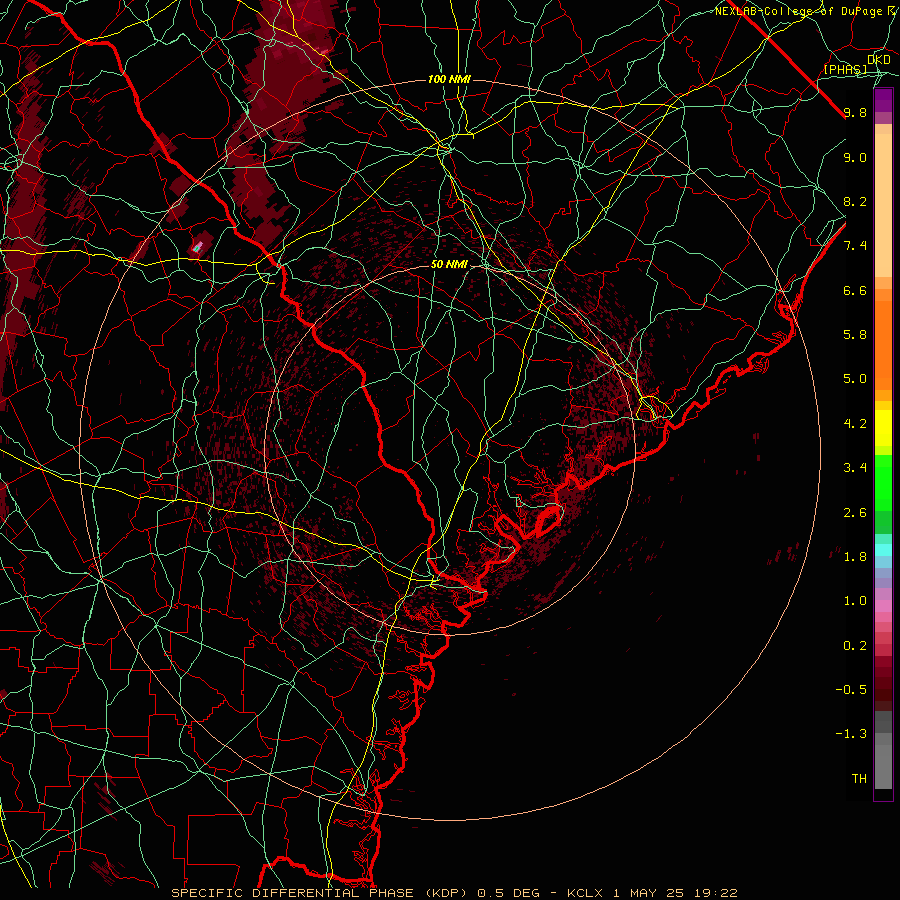
Task: Click the "KCLX" radar site identifier
Action: (x=585, y=893)
